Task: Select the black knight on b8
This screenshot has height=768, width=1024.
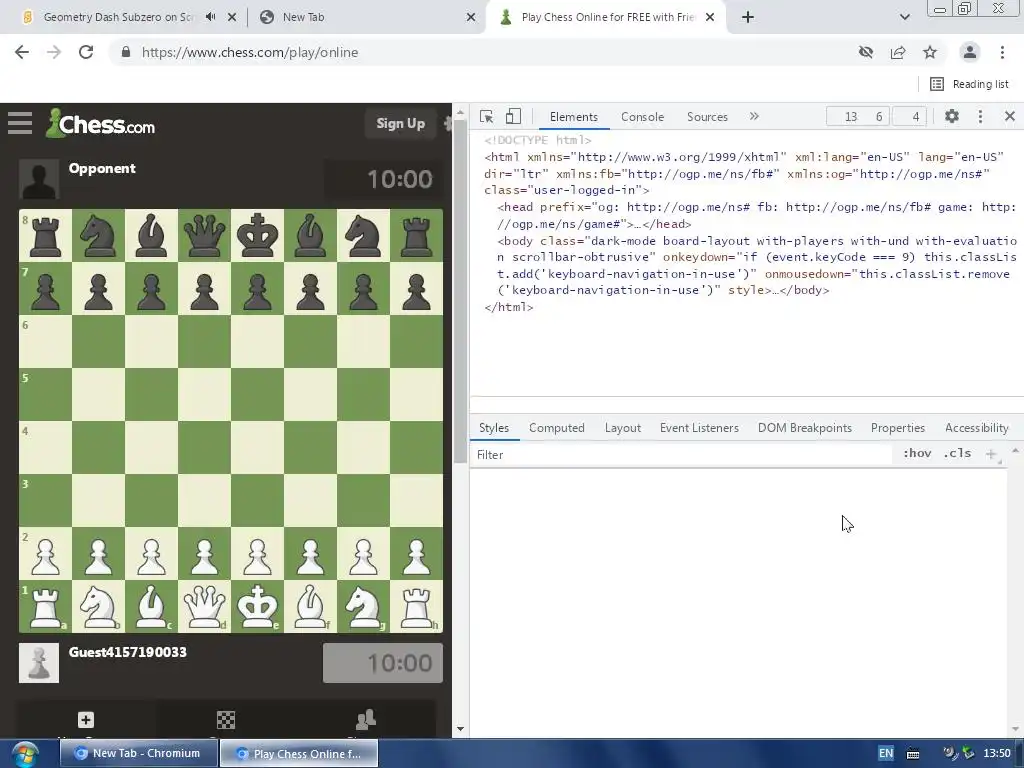Action: [x=99, y=236]
